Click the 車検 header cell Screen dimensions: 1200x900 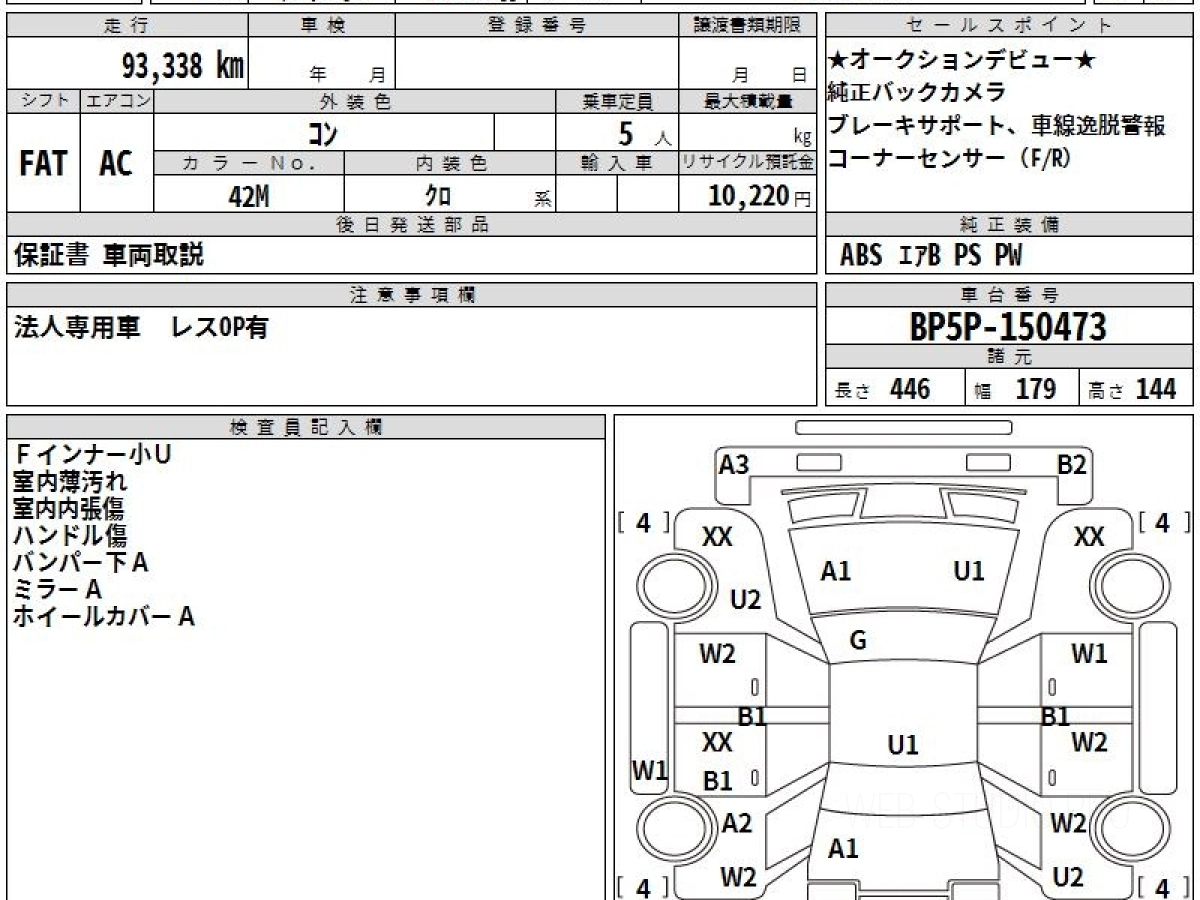coord(322,26)
